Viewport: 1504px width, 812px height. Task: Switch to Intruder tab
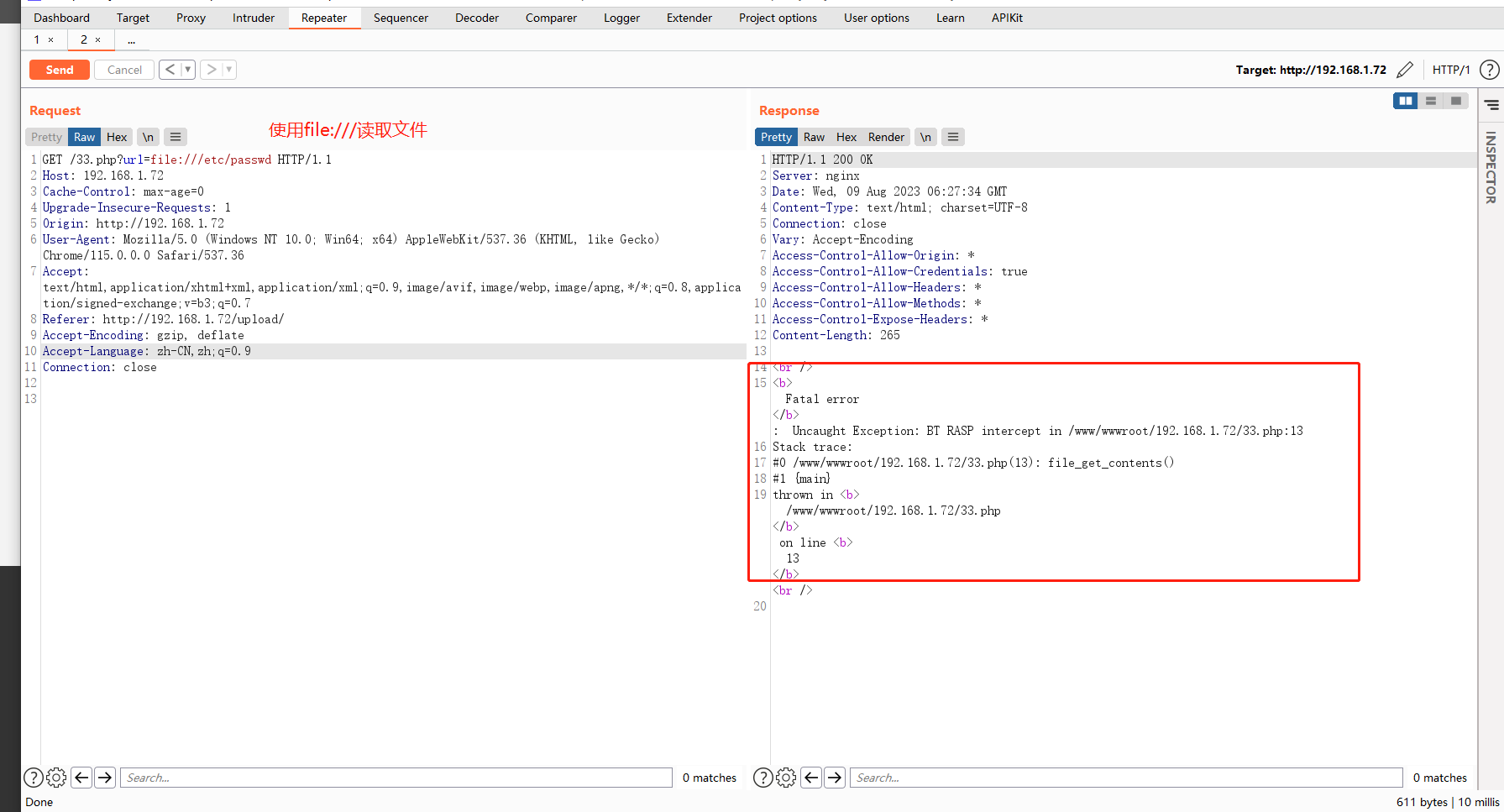pyautogui.click(x=254, y=18)
